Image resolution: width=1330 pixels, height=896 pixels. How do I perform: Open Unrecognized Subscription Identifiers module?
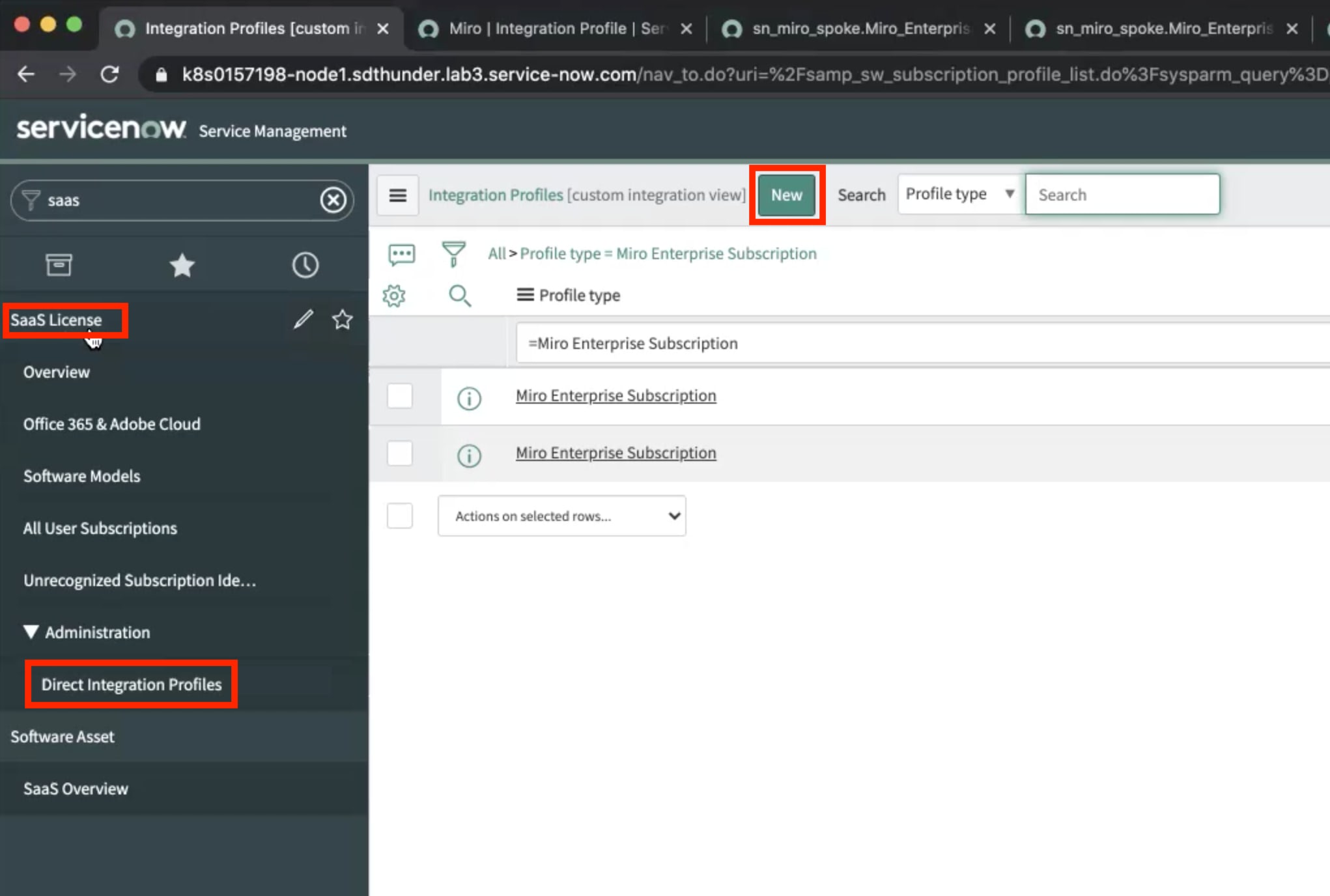[140, 581]
